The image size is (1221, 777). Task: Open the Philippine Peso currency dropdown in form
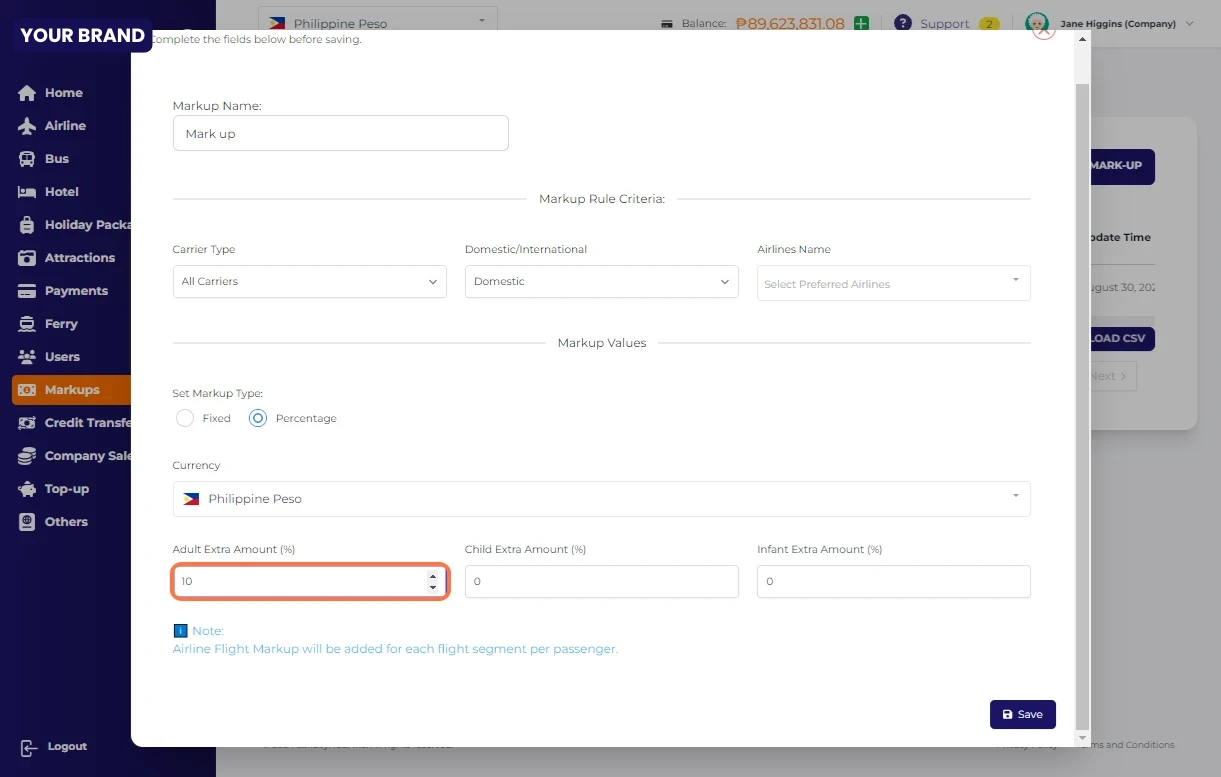point(601,499)
